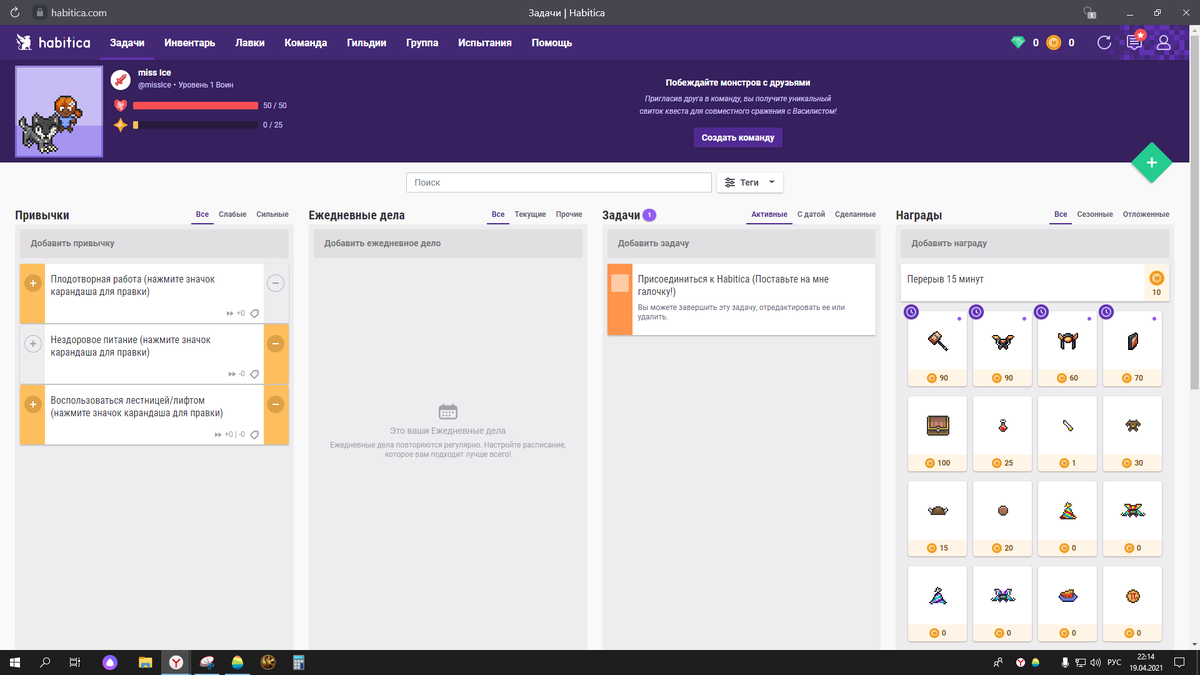Viewport: 1200px width, 675px height.
Task: Show Текущие daily tasks tab
Action: click(x=530, y=215)
